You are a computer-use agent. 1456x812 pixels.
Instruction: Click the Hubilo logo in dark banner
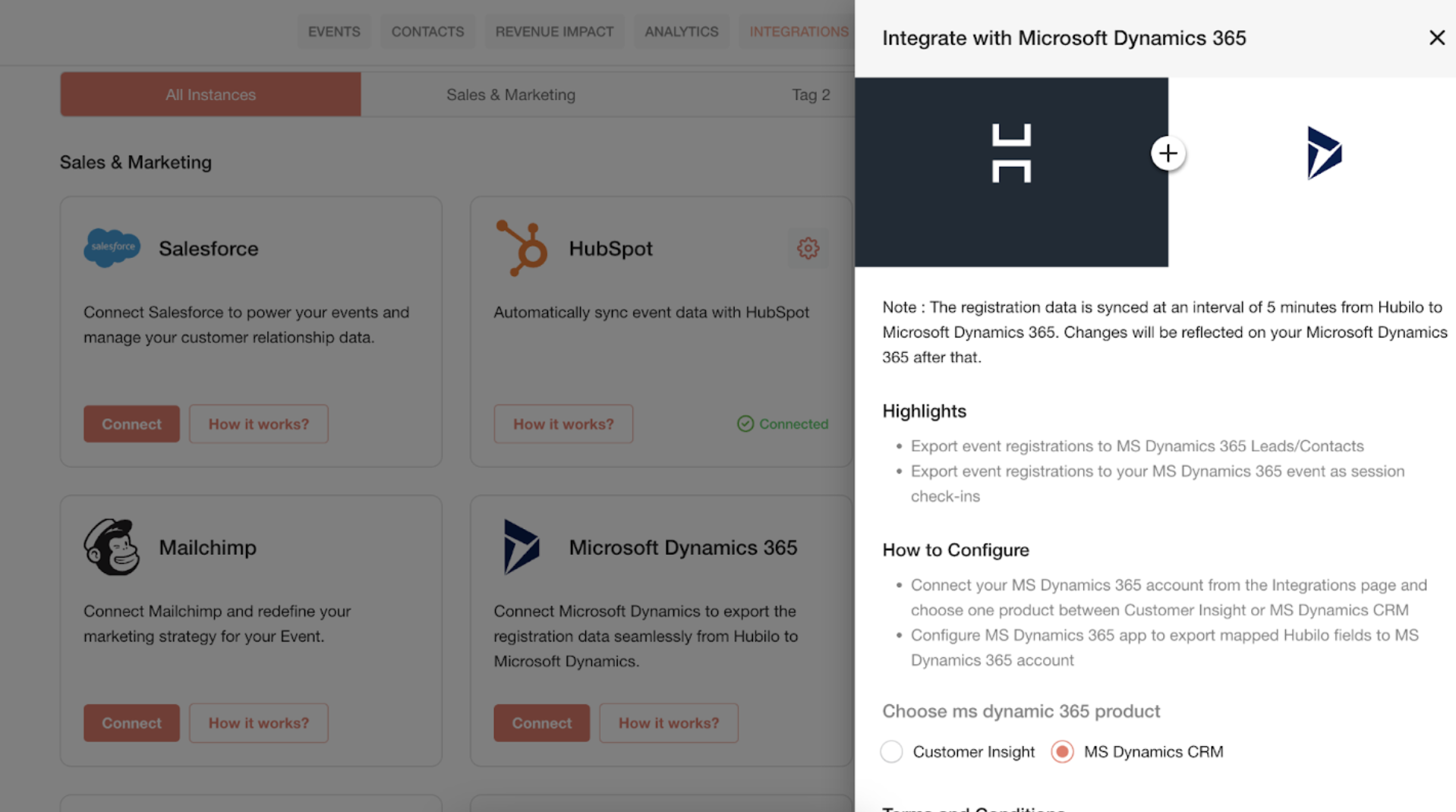[x=1011, y=154]
